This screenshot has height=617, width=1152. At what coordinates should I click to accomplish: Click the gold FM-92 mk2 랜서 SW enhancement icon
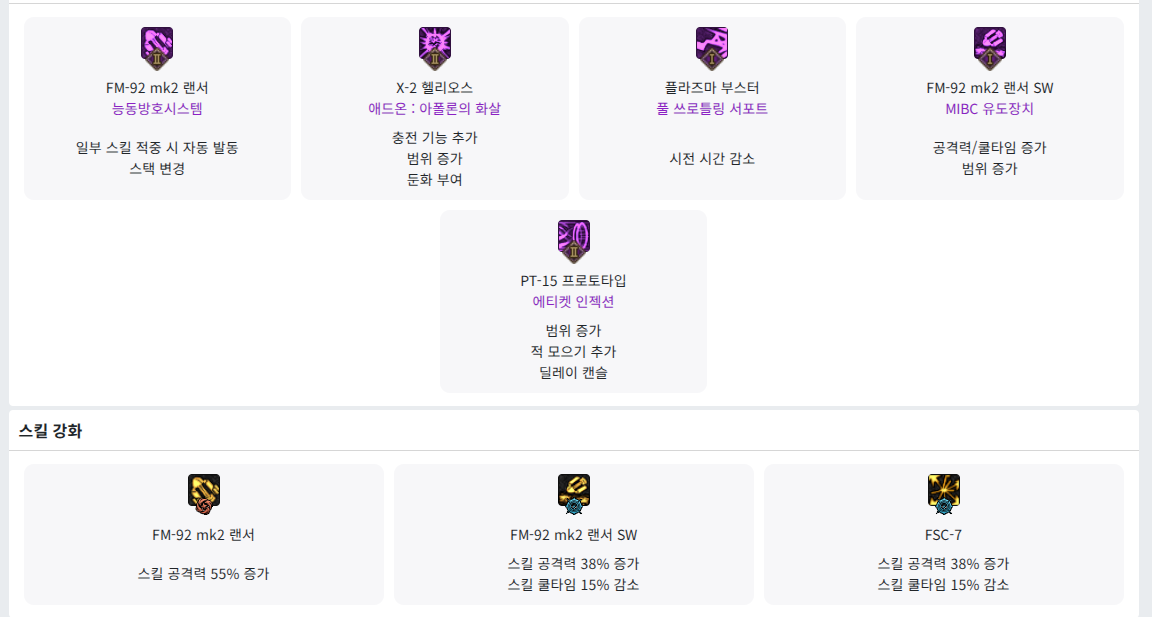tap(574, 492)
